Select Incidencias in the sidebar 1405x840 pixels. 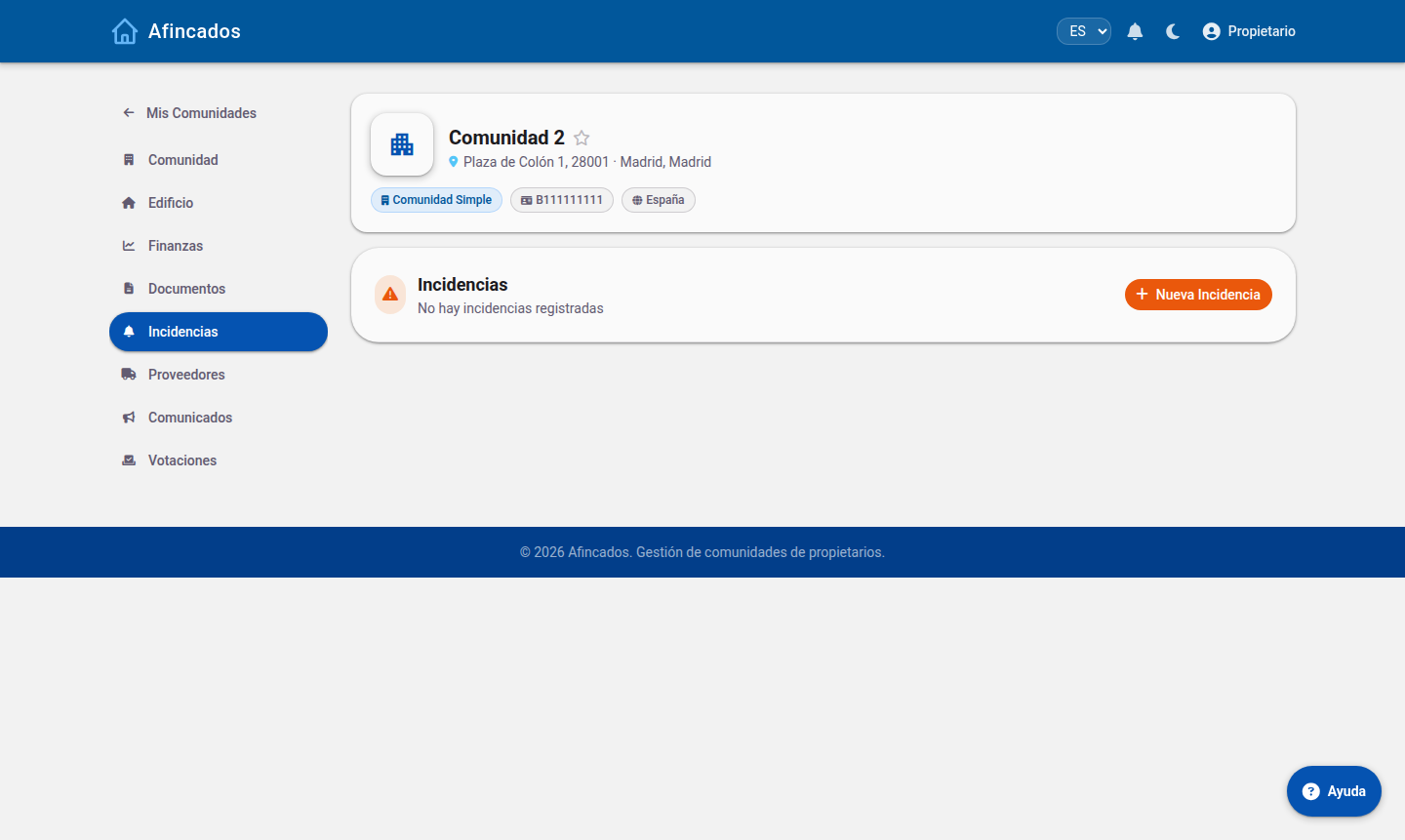point(219,332)
